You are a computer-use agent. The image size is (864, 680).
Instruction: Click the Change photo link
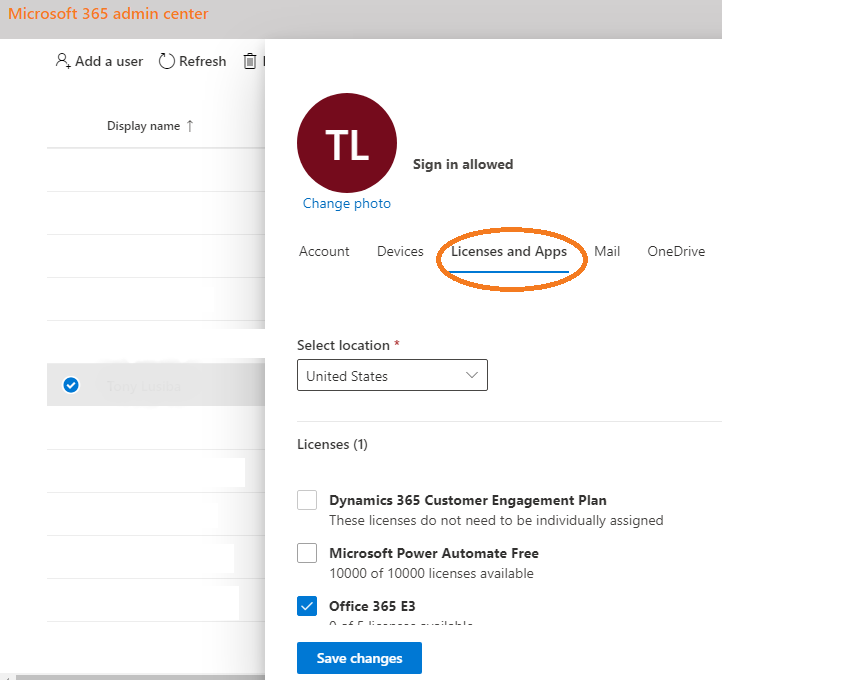coord(347,203)
